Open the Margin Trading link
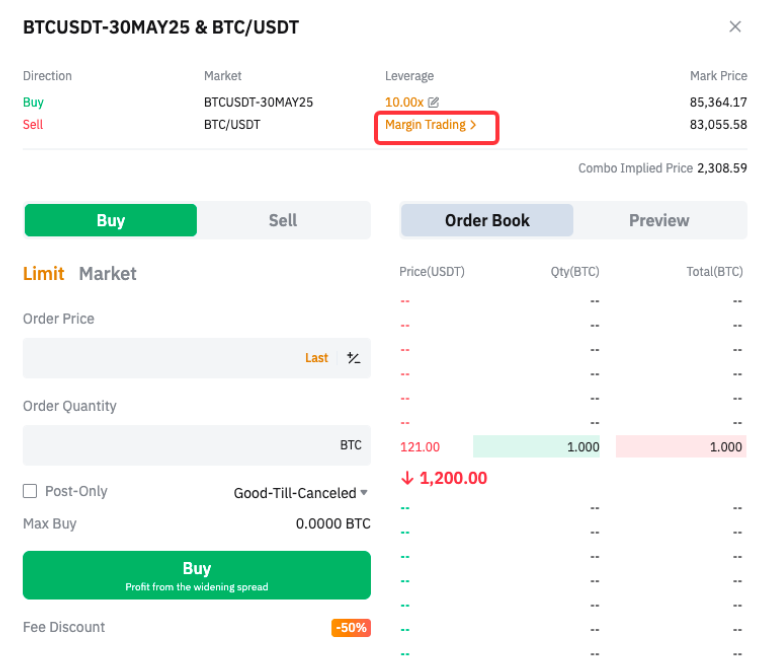The image size is (772, 671). 431,125
